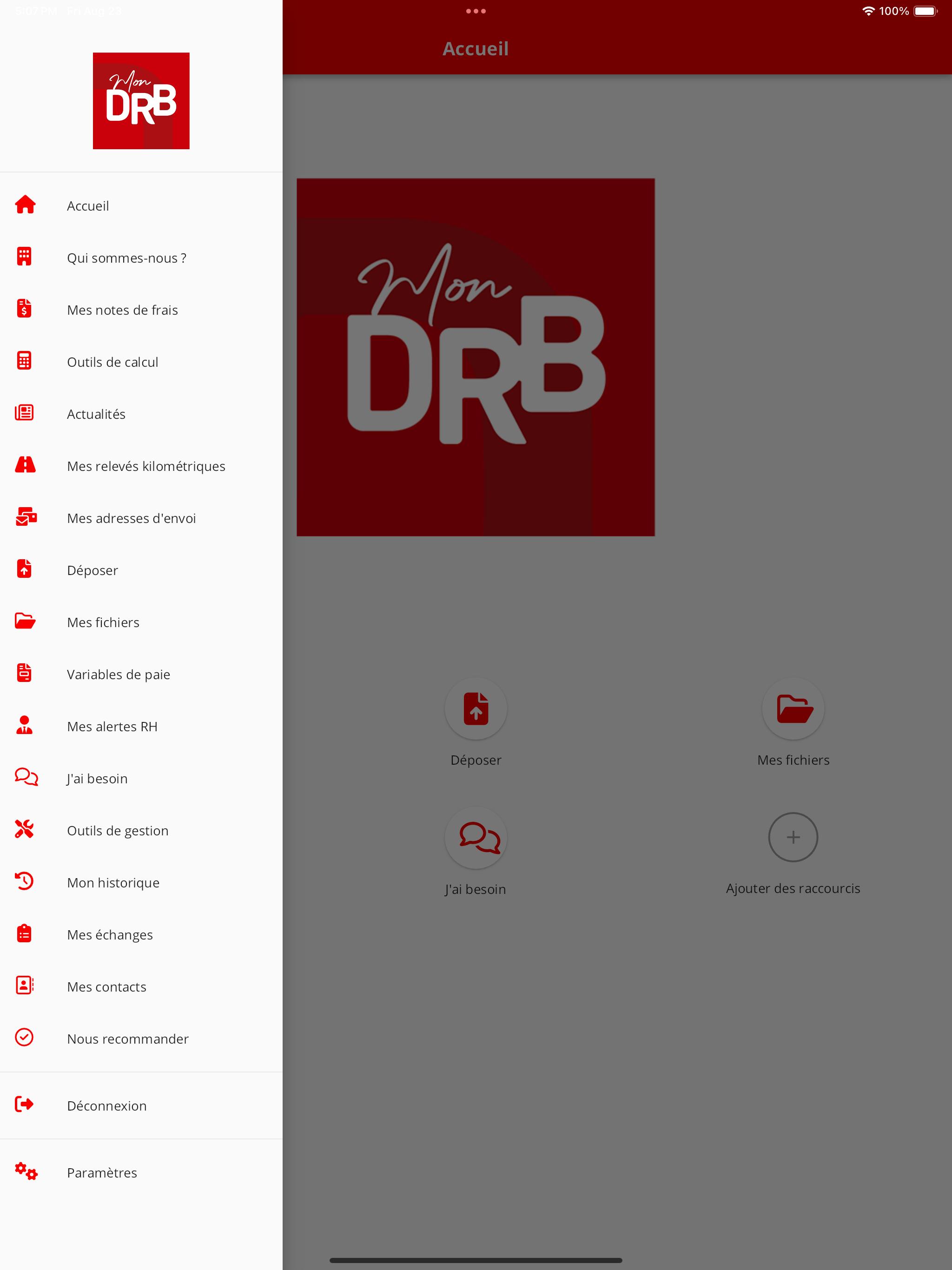Open Mon historique
This screenshot has height=1270, width=952.
[x=141, y=882]
